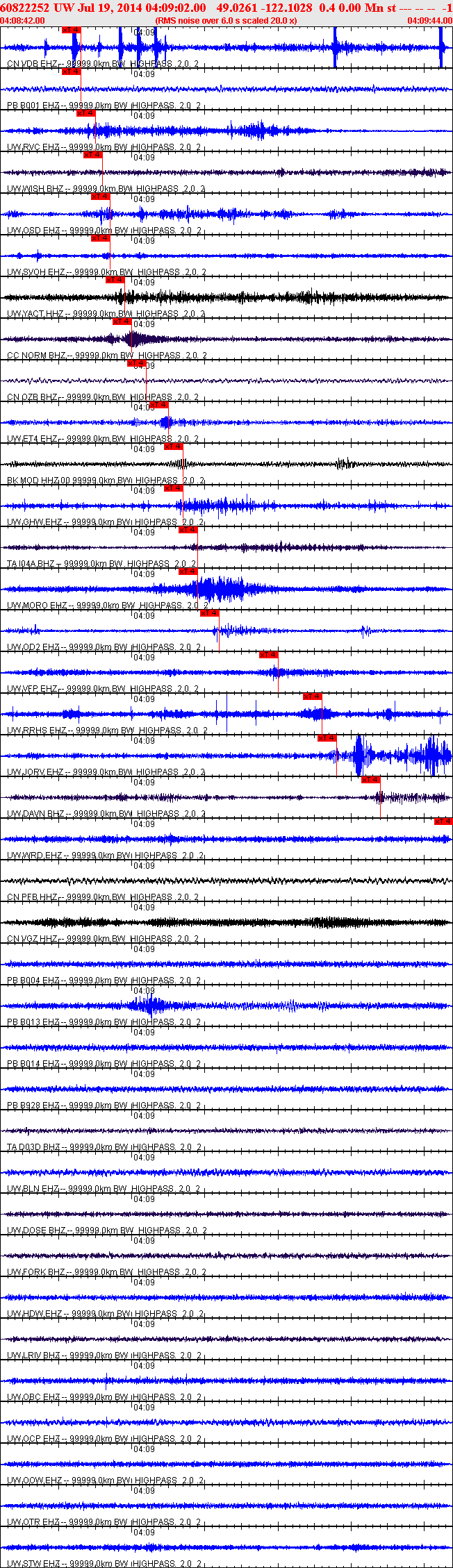Viewport: 453px width, 1568px height.
Task: Select the CN.VGZ HHZ station label
Action: click(x=33, y=939)
